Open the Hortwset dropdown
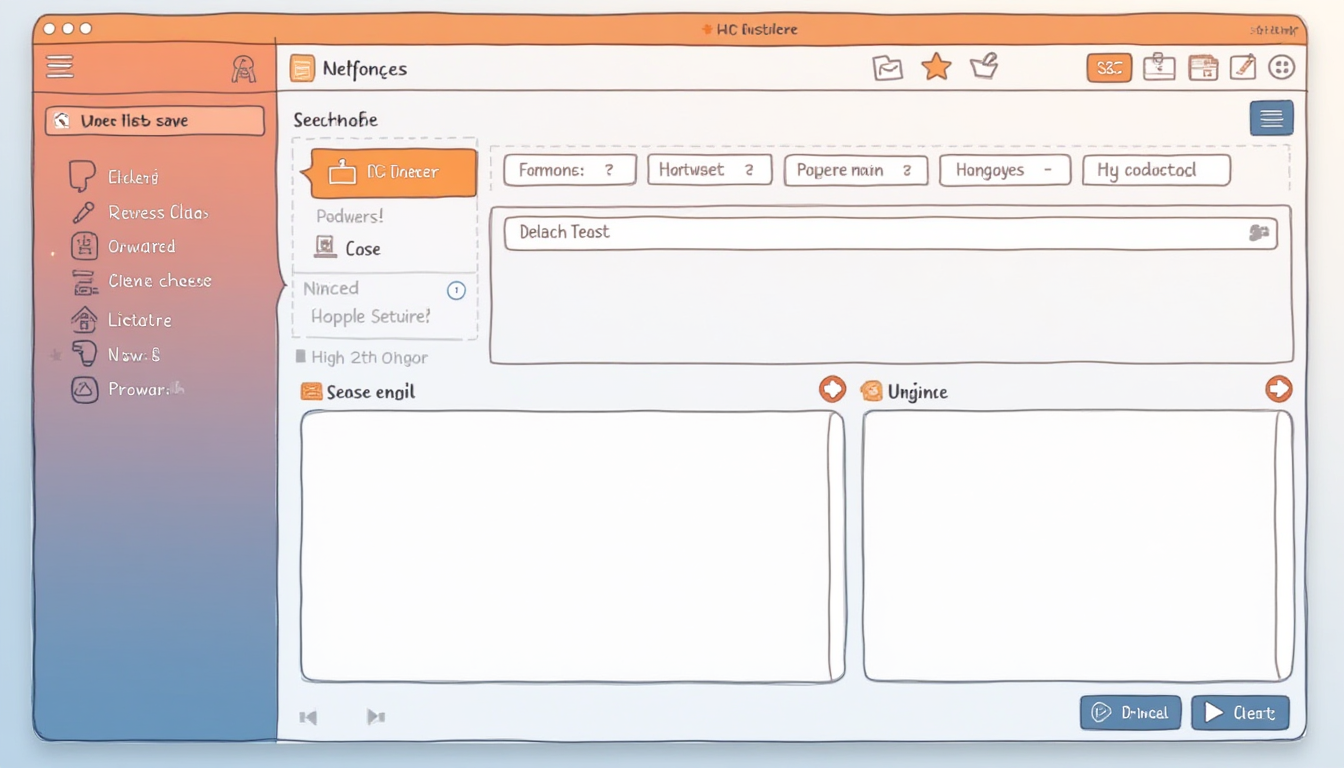 (709, 170)
